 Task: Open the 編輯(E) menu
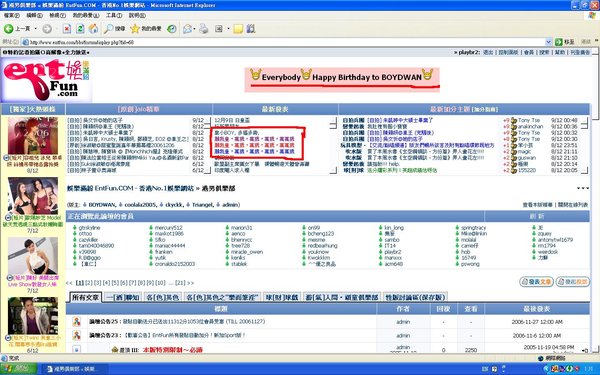click(x=34, y=15)
